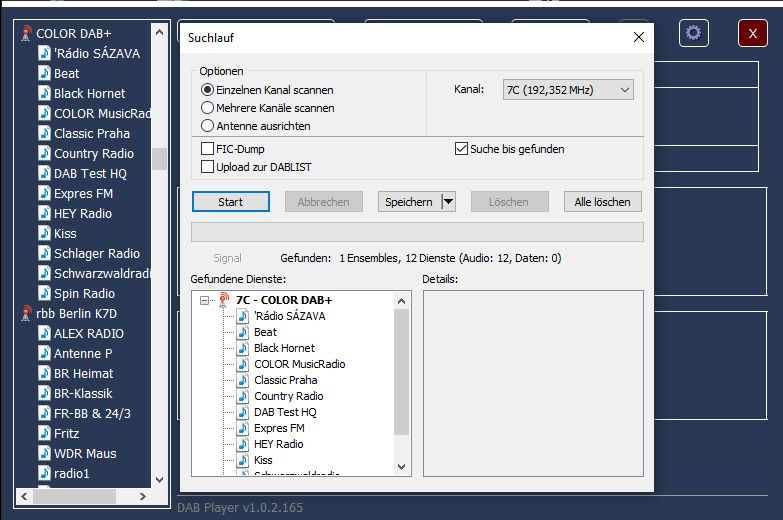The width and height of the screenshot is (783, 520).
Task: Open the Kanal 7C (192,352 MHz) dropdown
Action: pyautogui.click(x=568, y=90)
